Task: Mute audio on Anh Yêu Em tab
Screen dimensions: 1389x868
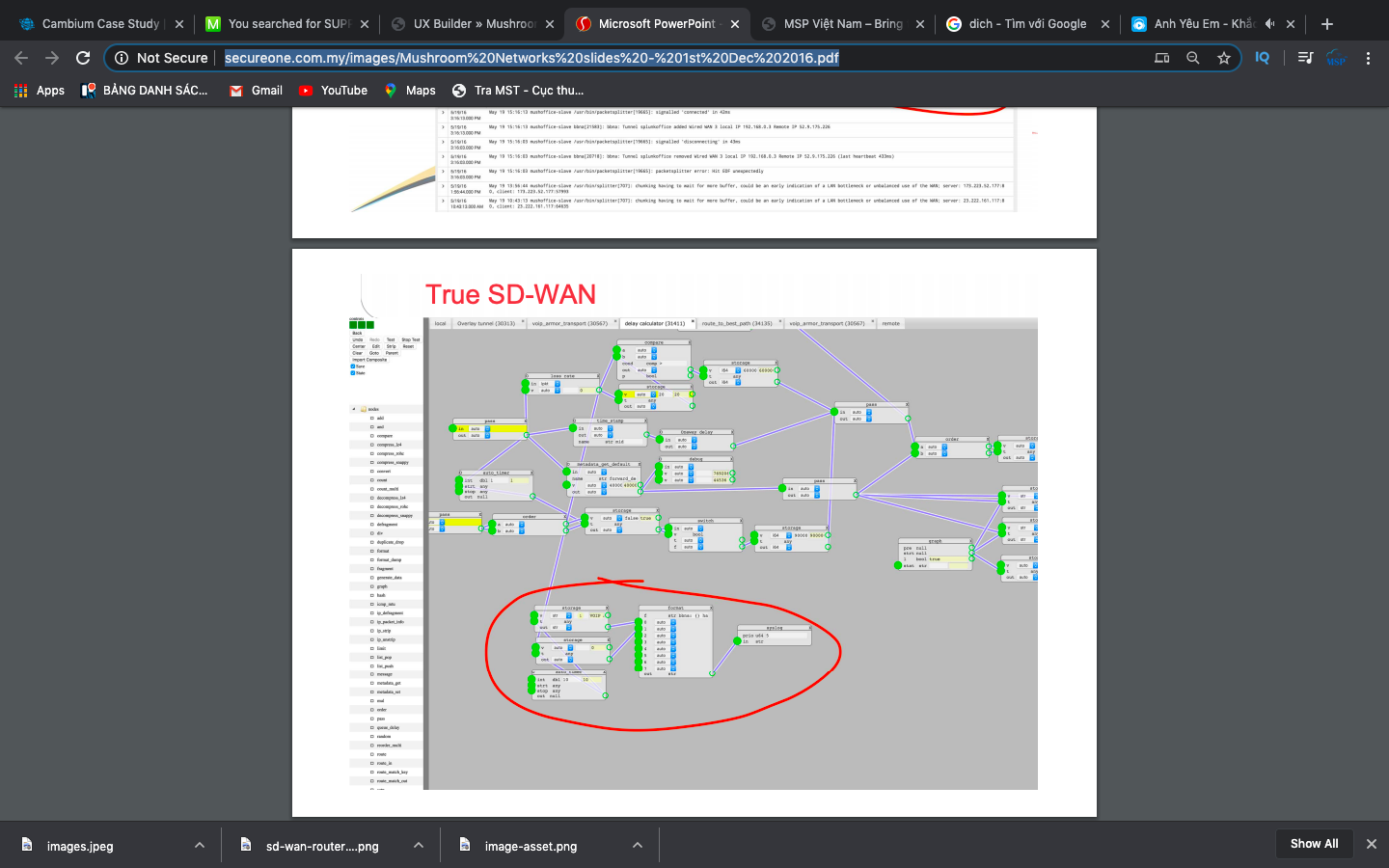Action: tap(1269, 24)
